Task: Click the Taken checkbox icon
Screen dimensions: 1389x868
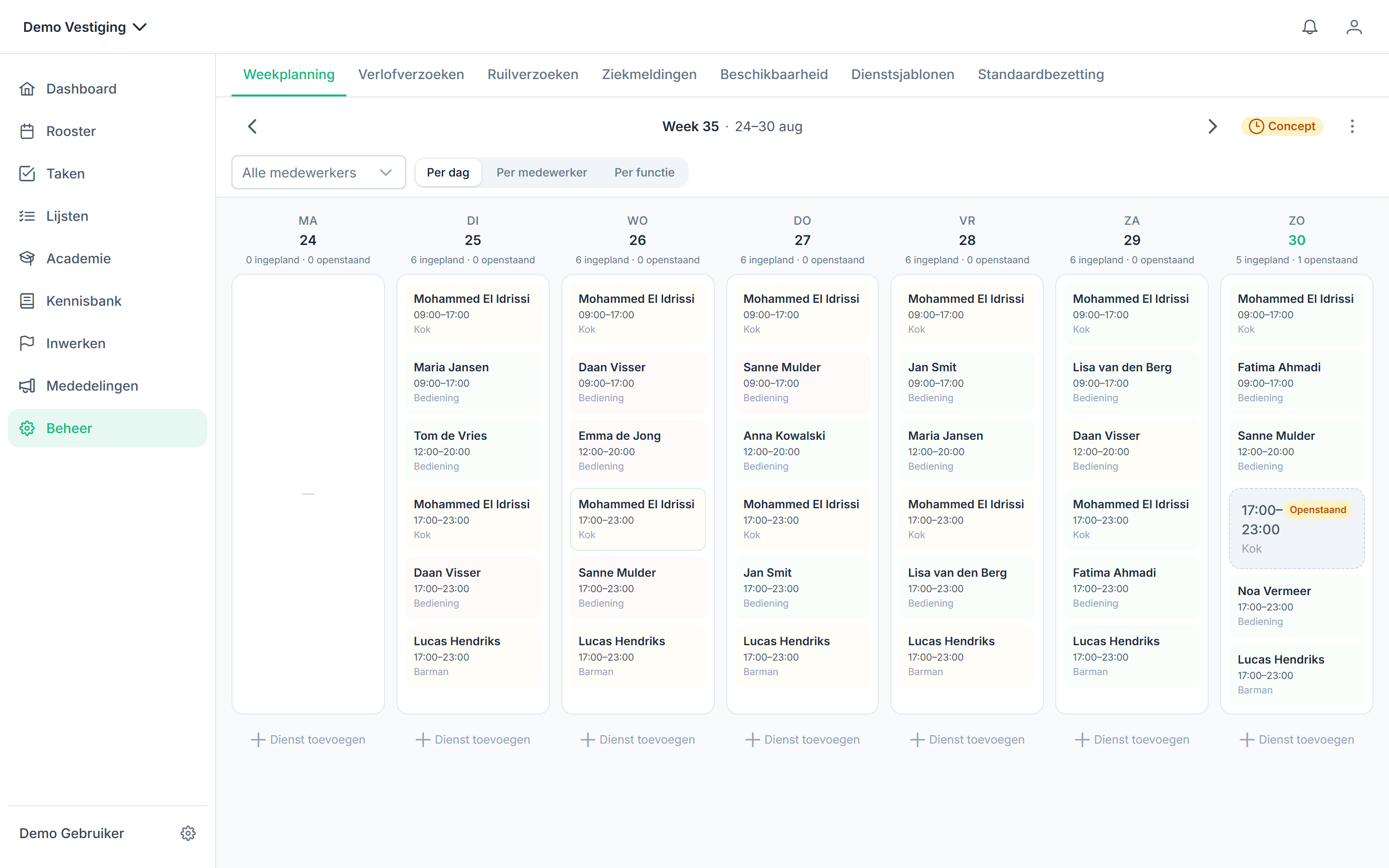Action: click(x=27, y=174)
